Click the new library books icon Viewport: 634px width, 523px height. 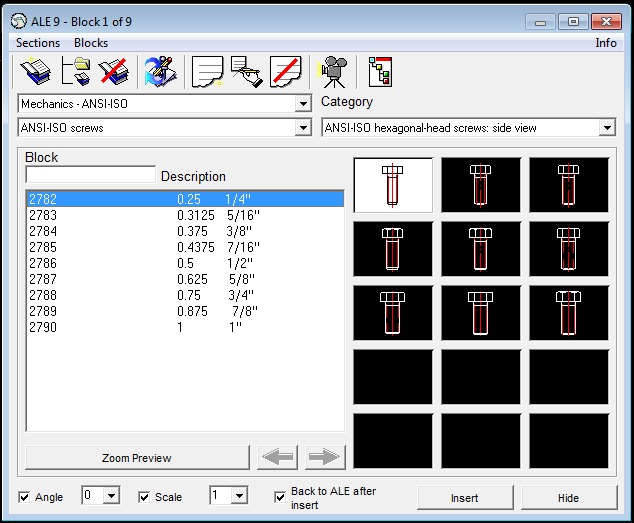(x=36, y=72)
